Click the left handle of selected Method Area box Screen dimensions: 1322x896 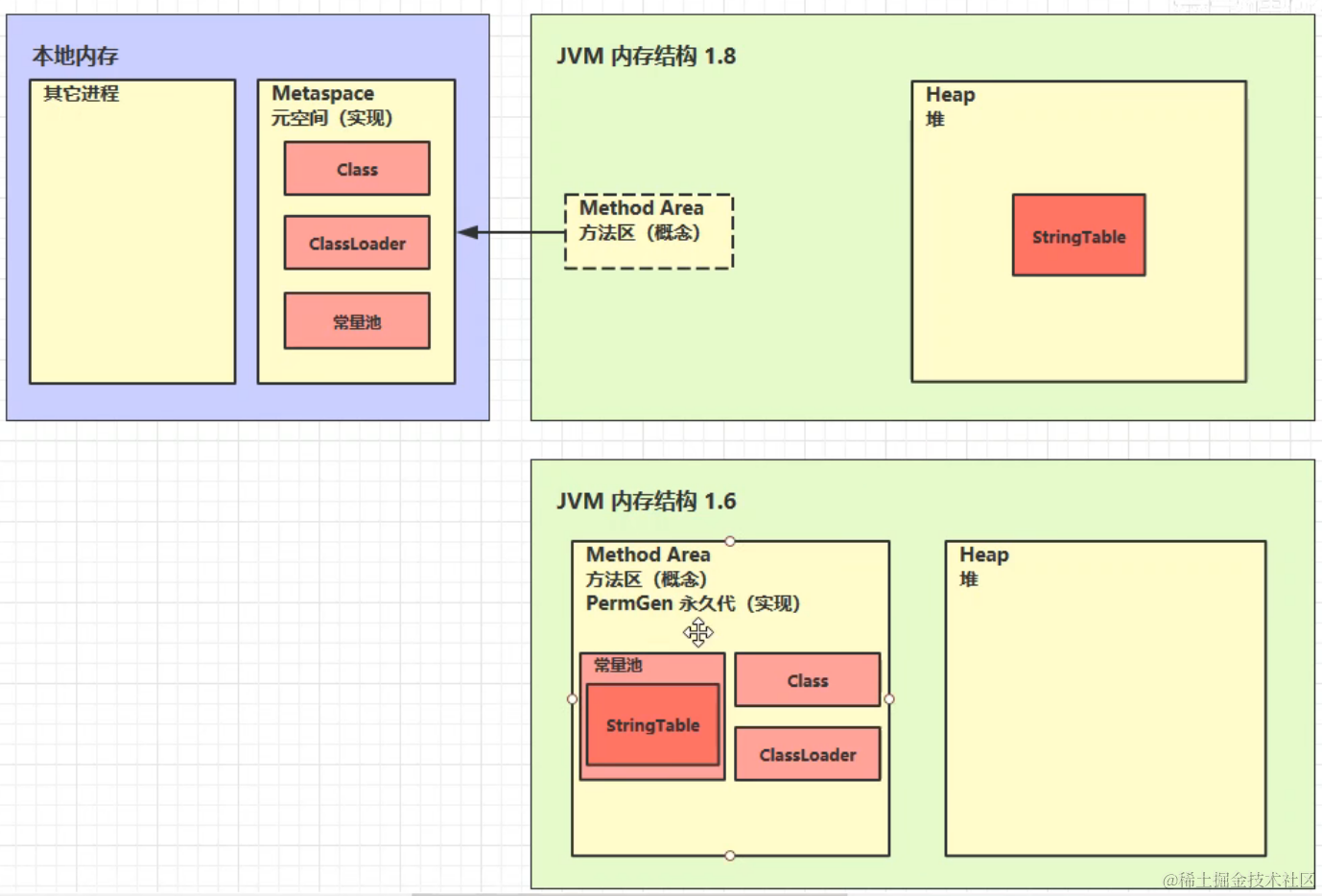pos(573,699)
